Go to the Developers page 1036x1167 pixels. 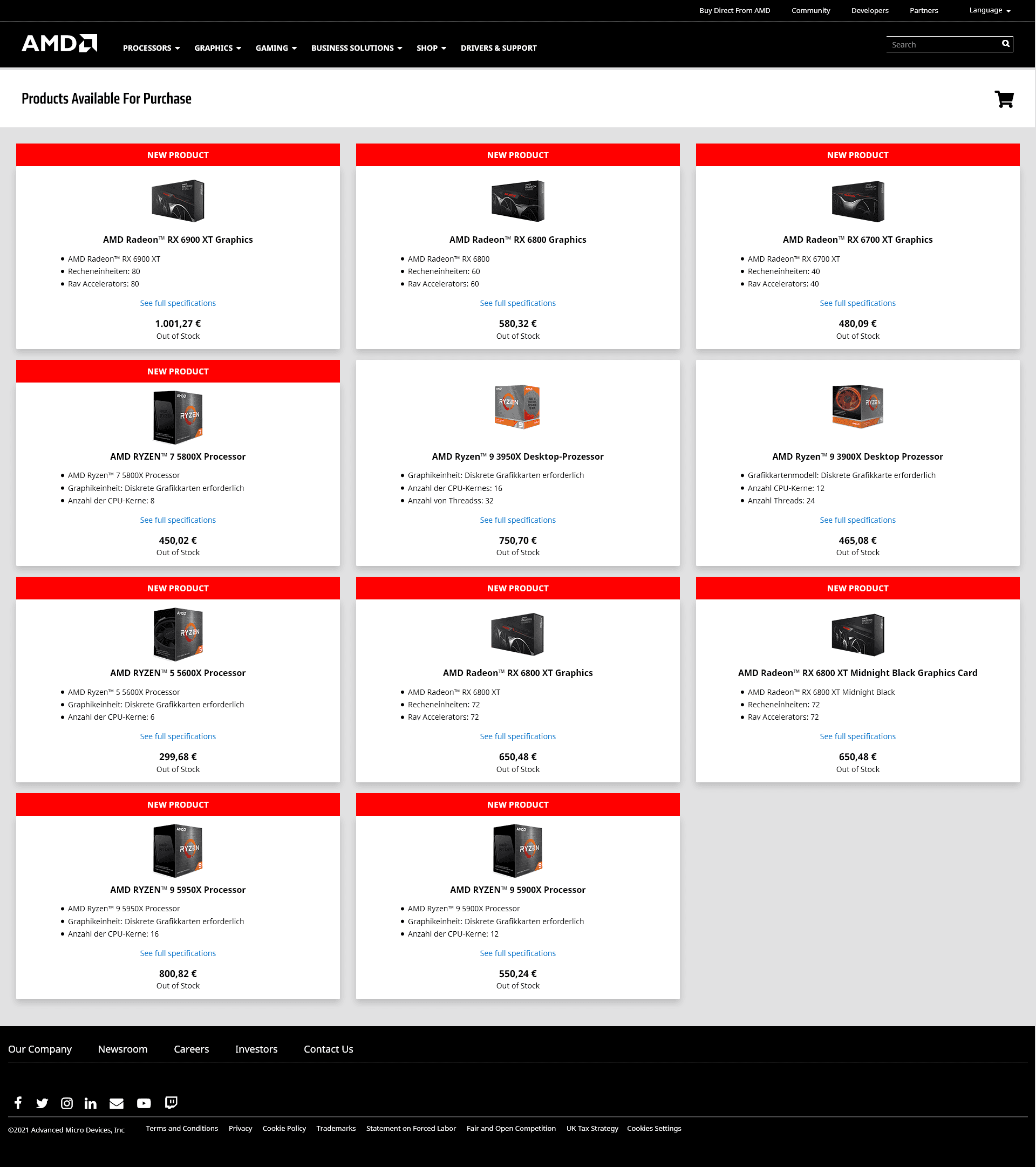click(870, 10)
